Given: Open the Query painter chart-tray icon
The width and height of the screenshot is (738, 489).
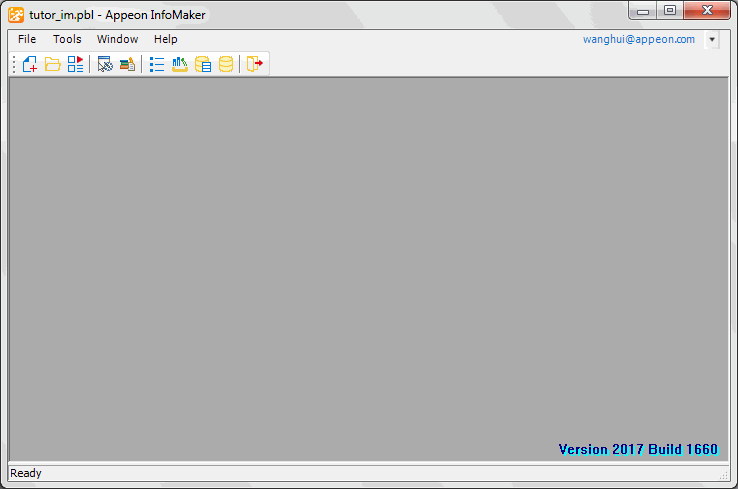Looking at the screenshot, I should tap(180, 64).
